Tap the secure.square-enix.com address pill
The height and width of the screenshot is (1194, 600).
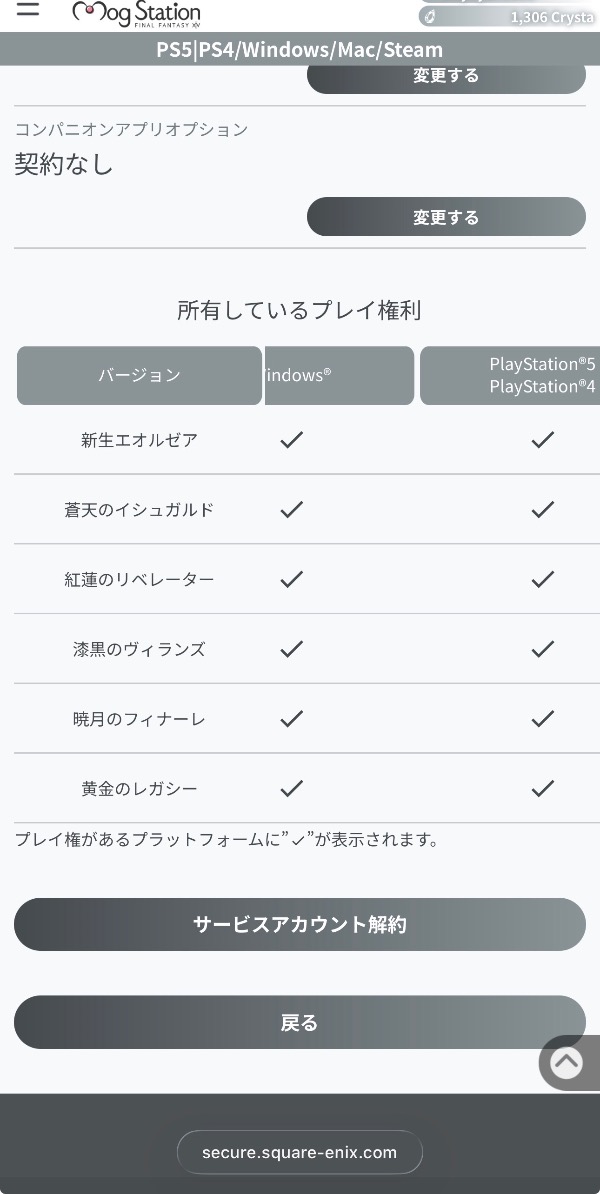[x=299, y=1152]
